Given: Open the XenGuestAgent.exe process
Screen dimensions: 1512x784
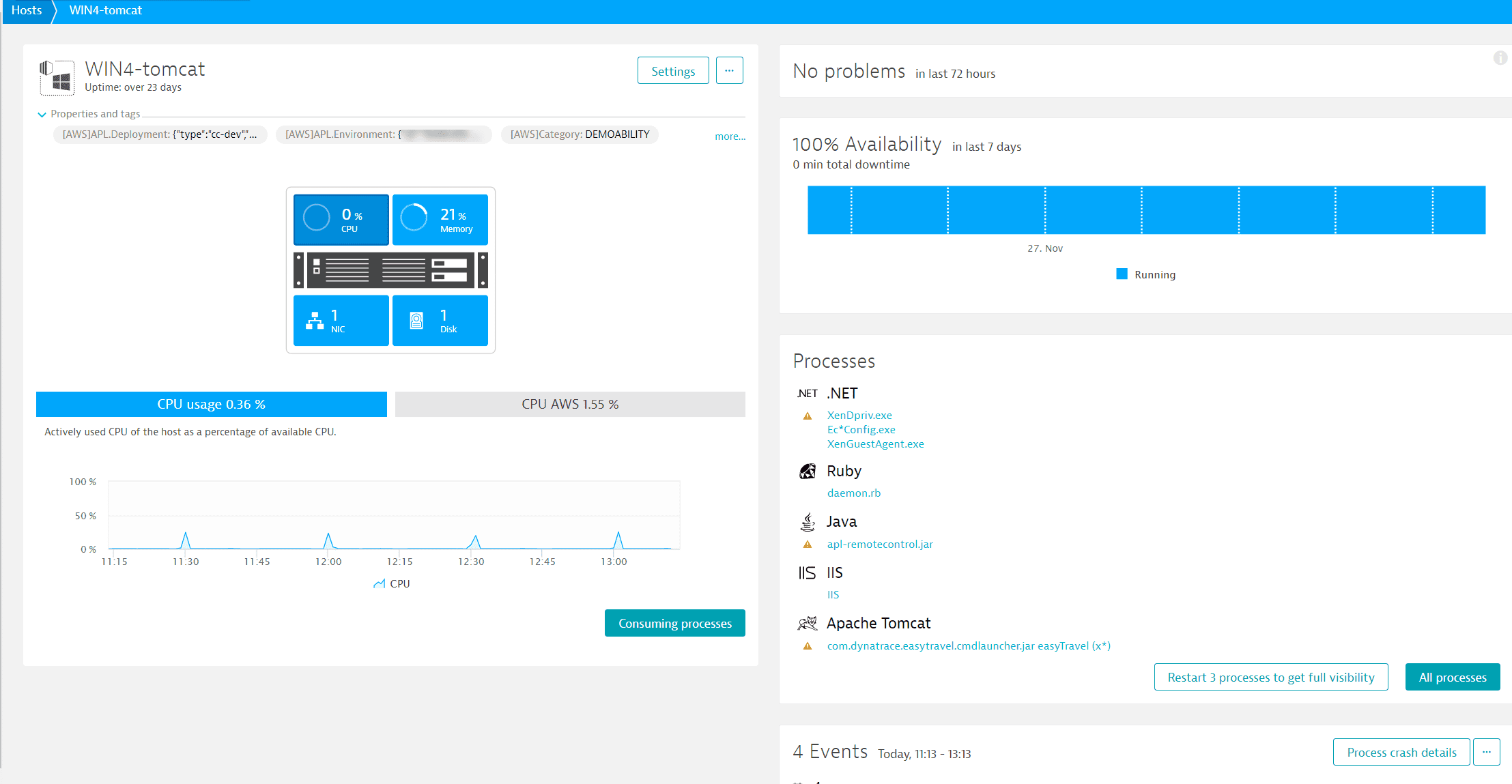Looking at the screenshot, I should click(x=876, y=444).
